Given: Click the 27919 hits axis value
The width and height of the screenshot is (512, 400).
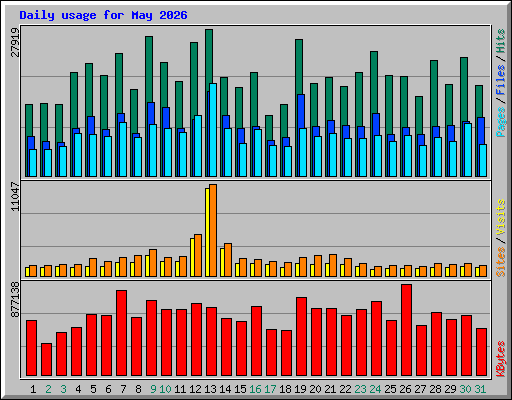Looking at the screenshot, I should pos(15,42).
